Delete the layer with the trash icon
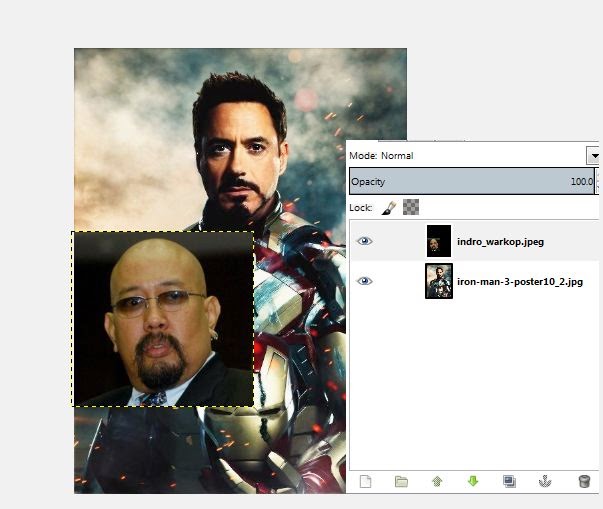The image size is (603, 509). 584,481
